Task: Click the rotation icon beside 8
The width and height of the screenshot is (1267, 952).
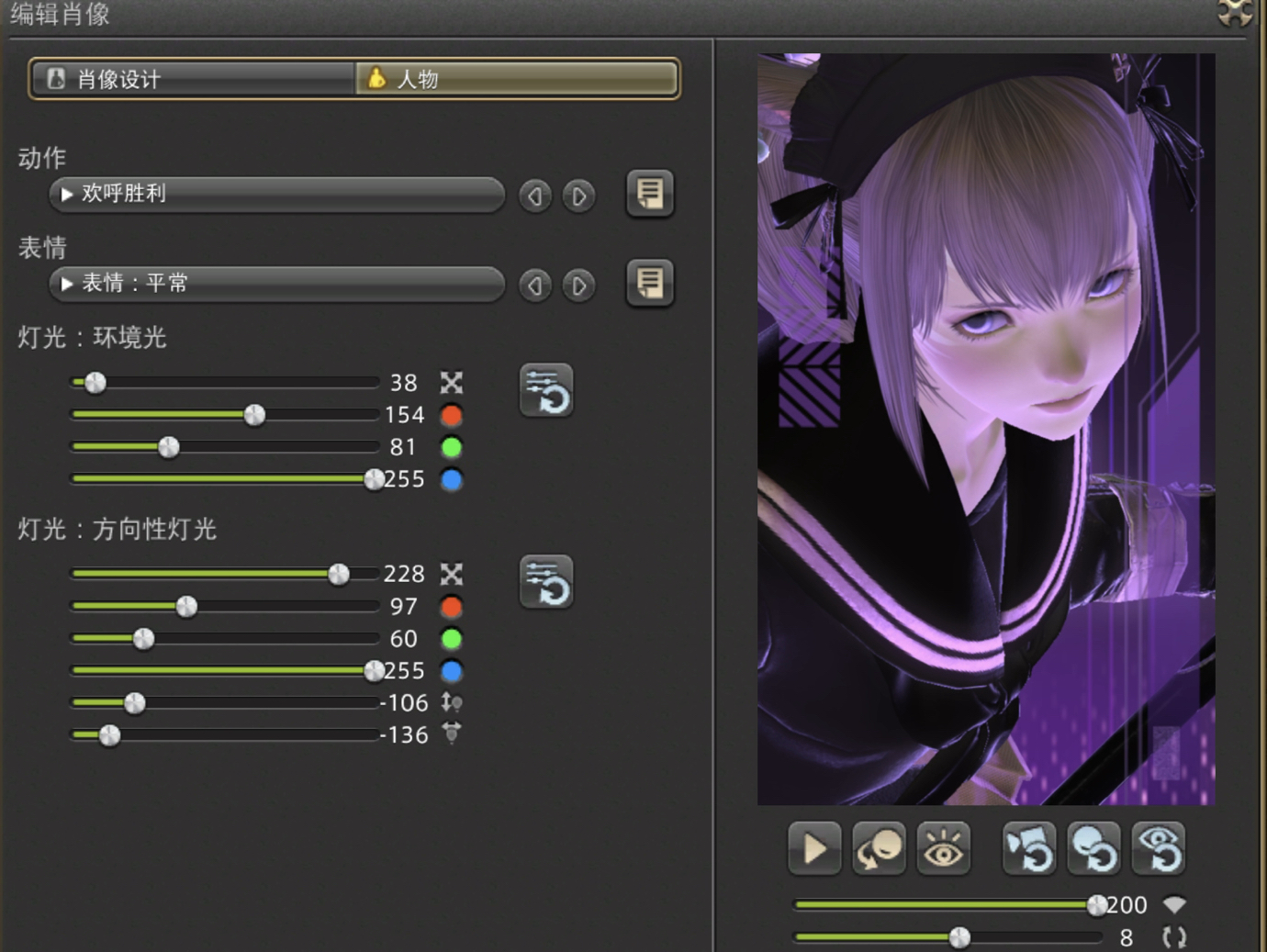Action: (1174, 937)
